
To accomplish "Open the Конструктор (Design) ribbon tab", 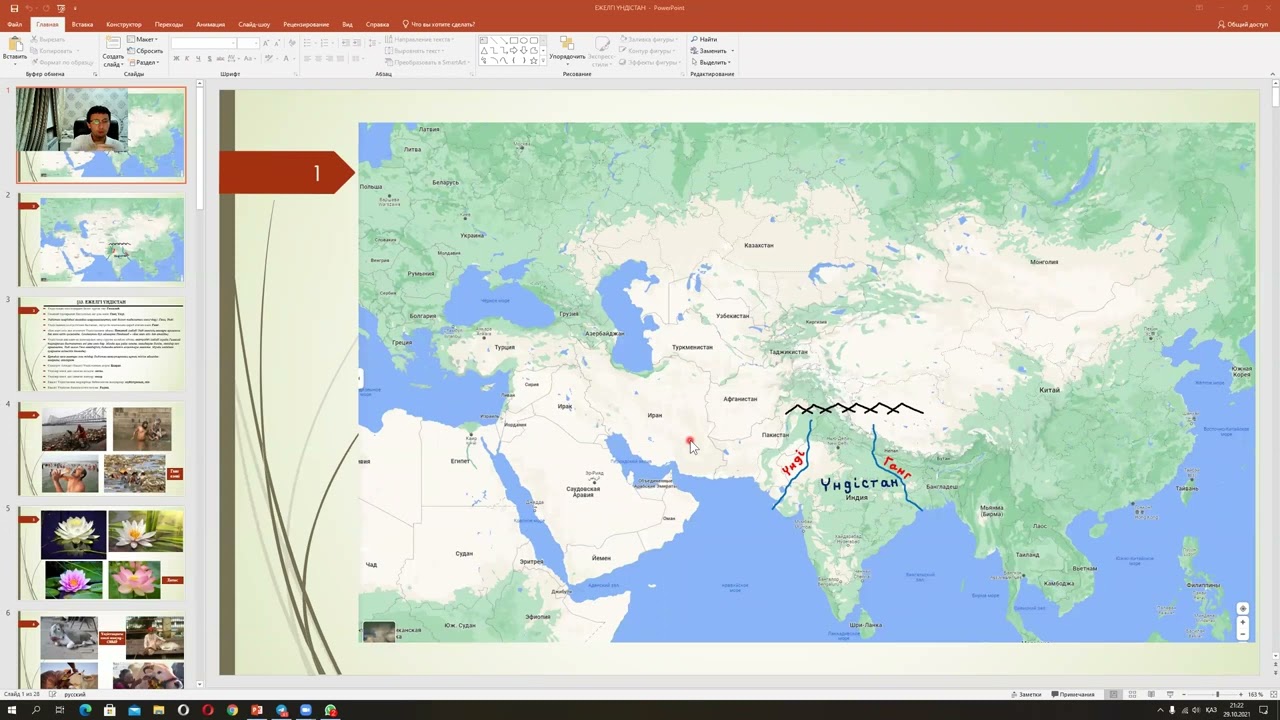I will (124, 24).
